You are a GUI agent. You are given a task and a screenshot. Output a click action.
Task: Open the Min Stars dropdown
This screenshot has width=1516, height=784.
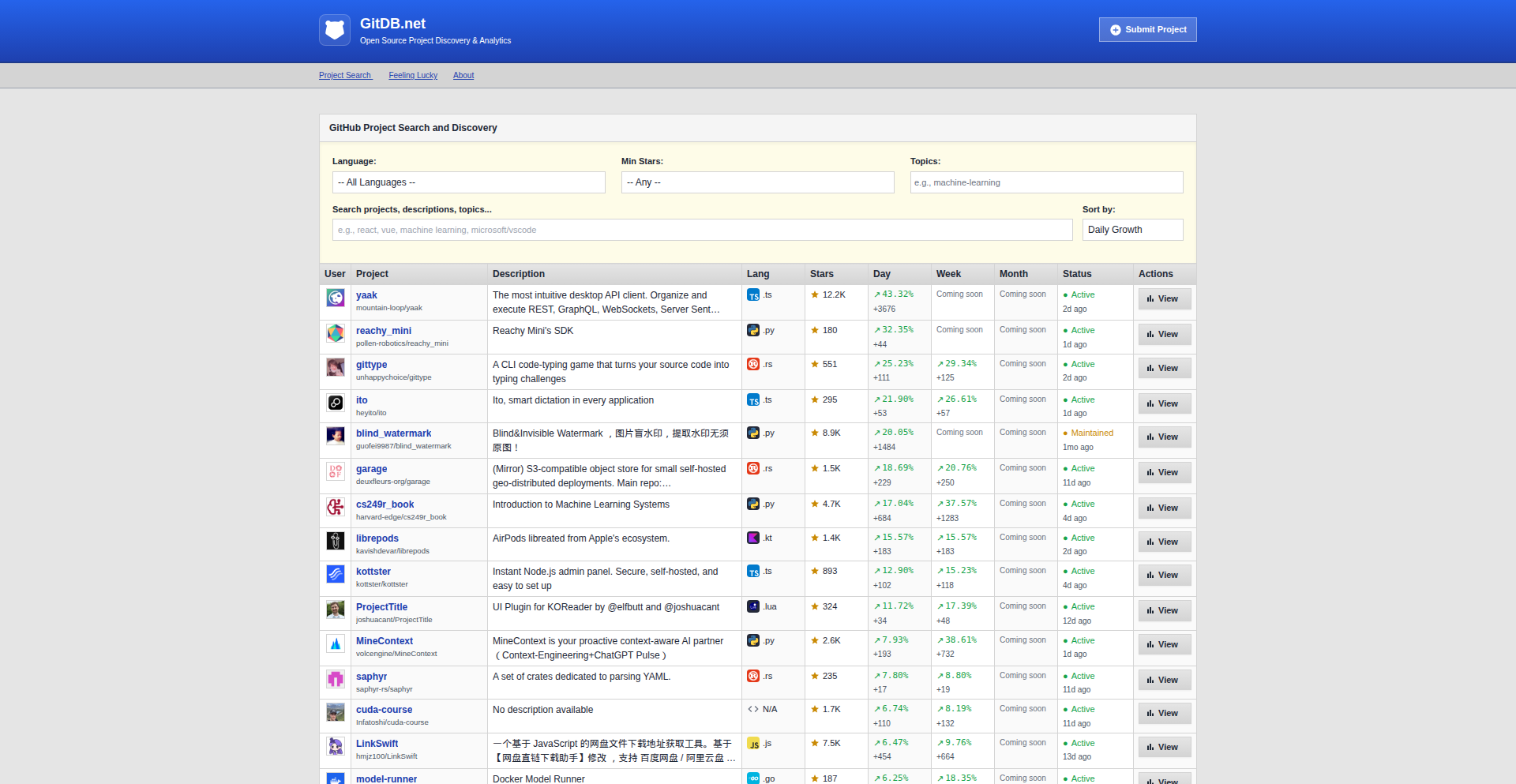point(757,182)
